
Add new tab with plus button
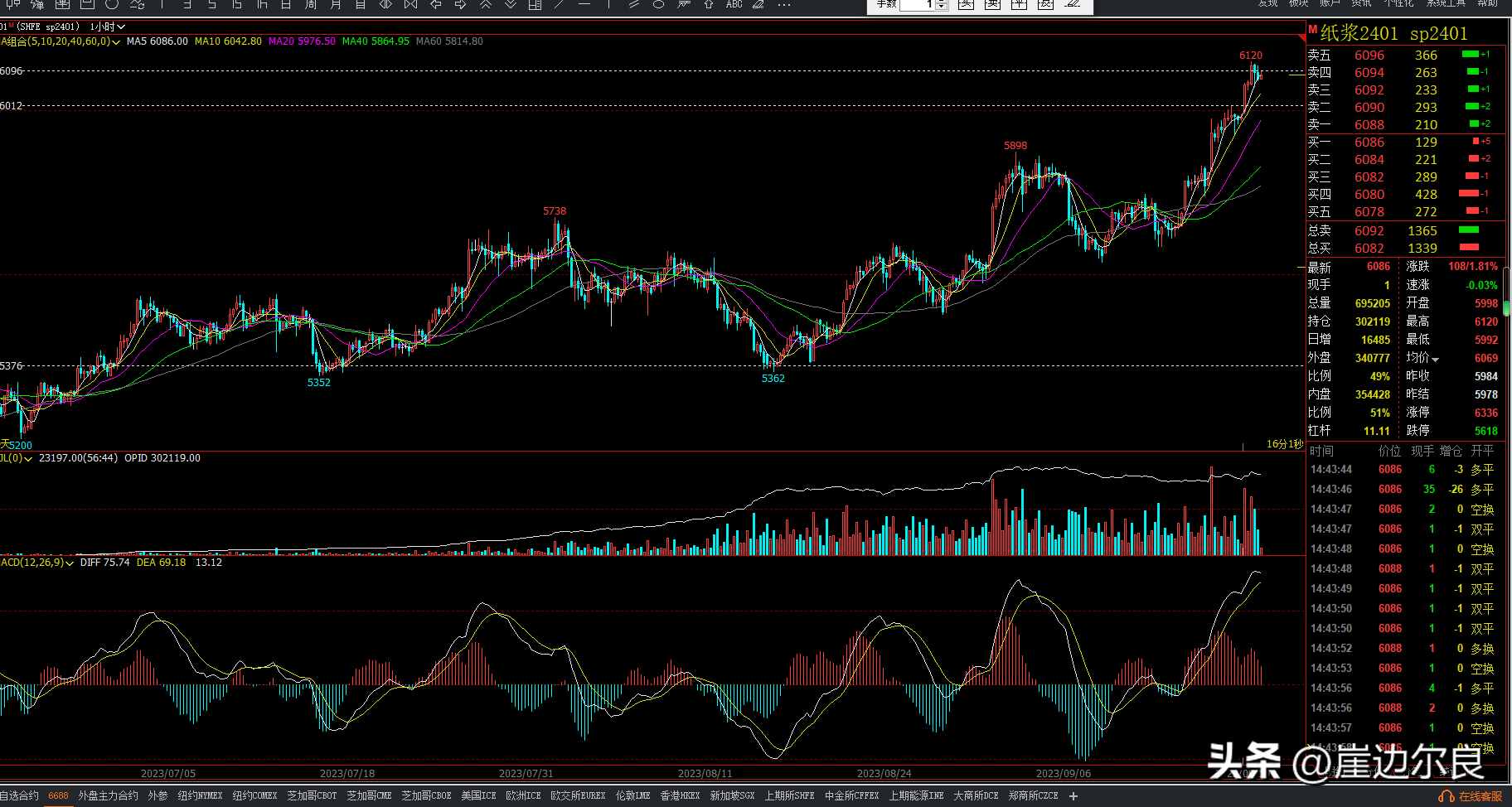pos(1073,796)
